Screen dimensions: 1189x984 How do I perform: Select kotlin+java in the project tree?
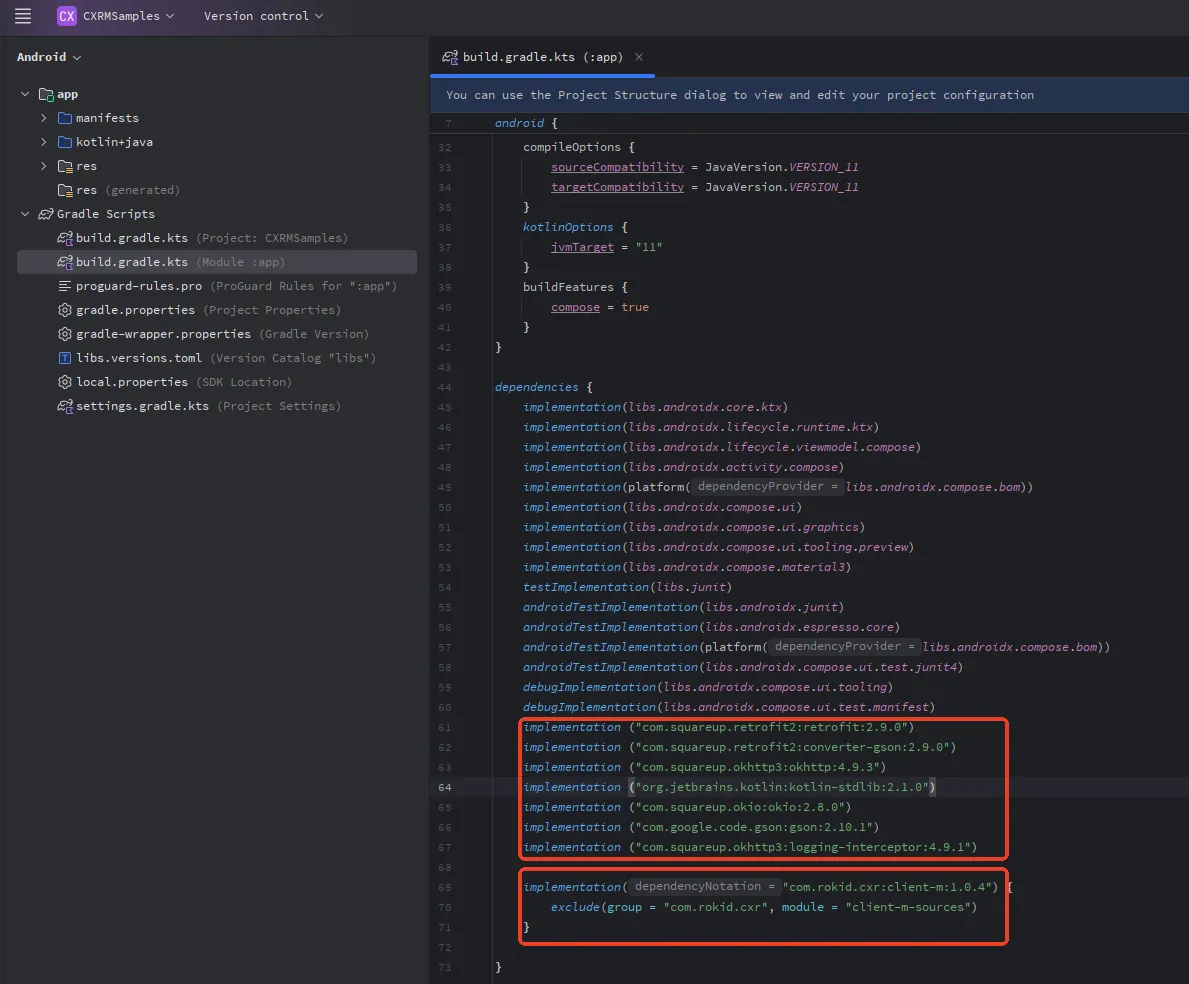(x=115, y=142)
